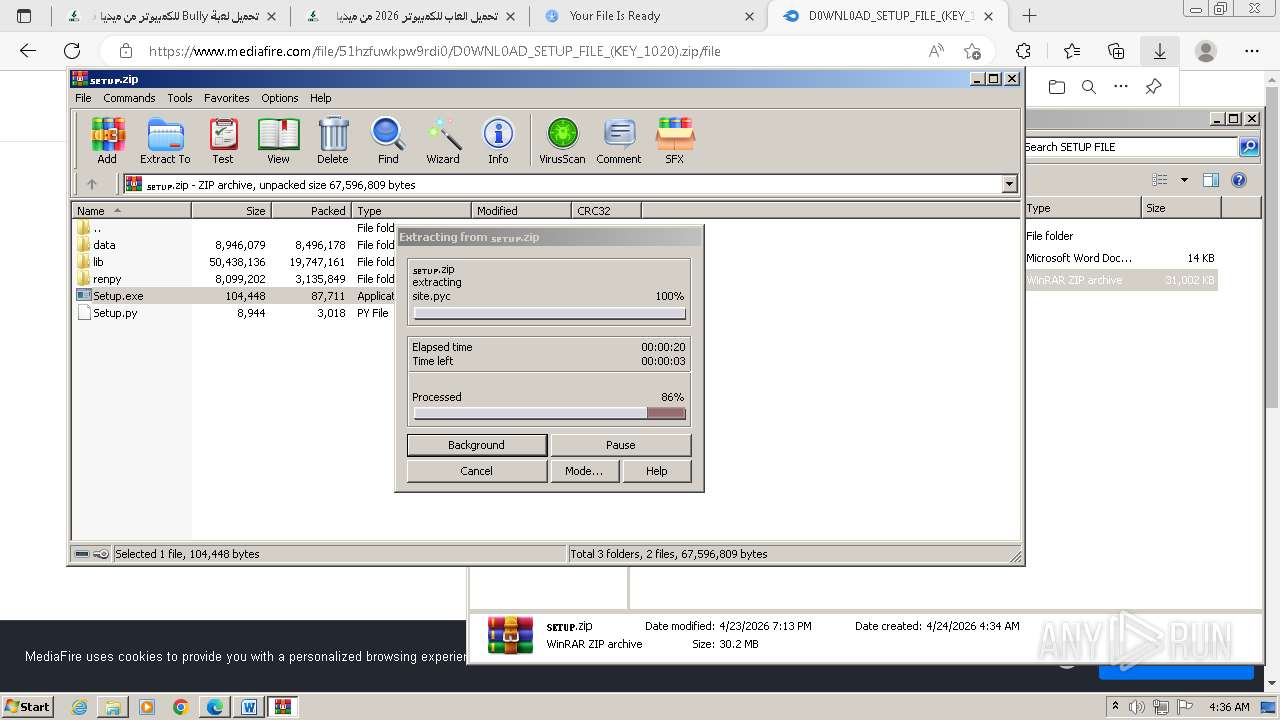Click the Read aloud icon in address bar
1280x720 pixels.
(x=936, y=51)
